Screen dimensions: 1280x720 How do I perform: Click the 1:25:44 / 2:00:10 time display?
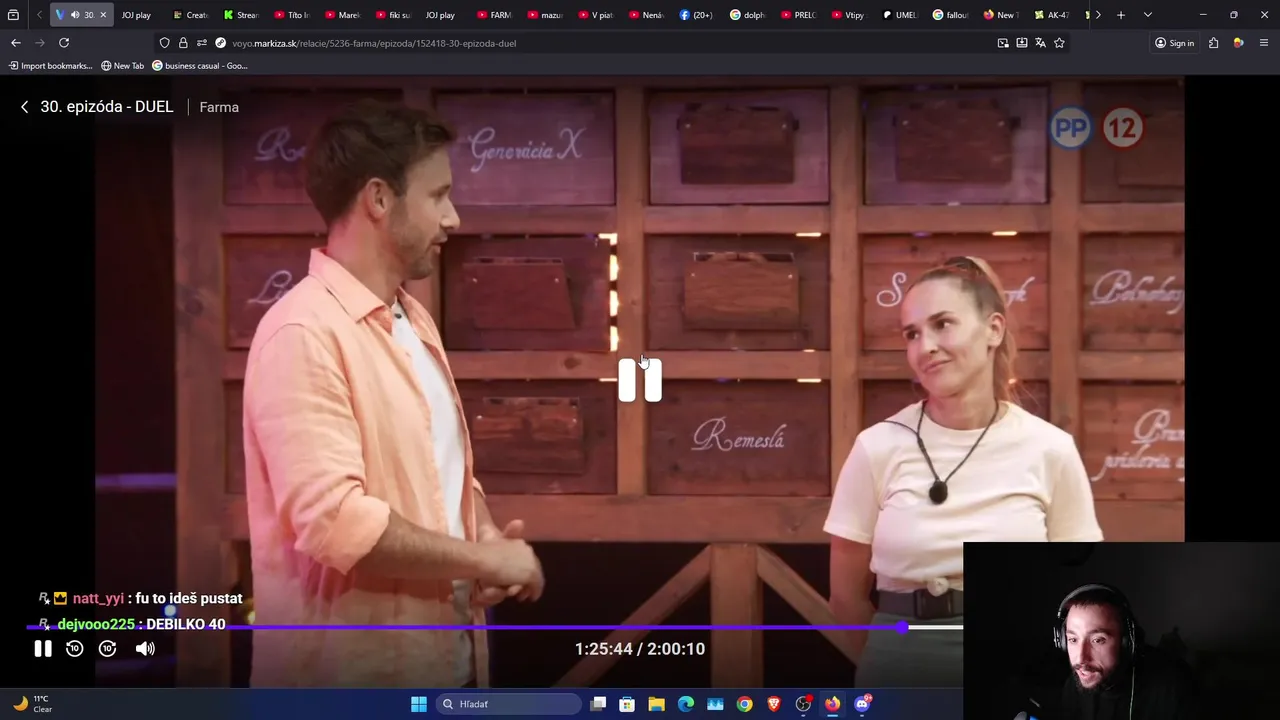640,649
